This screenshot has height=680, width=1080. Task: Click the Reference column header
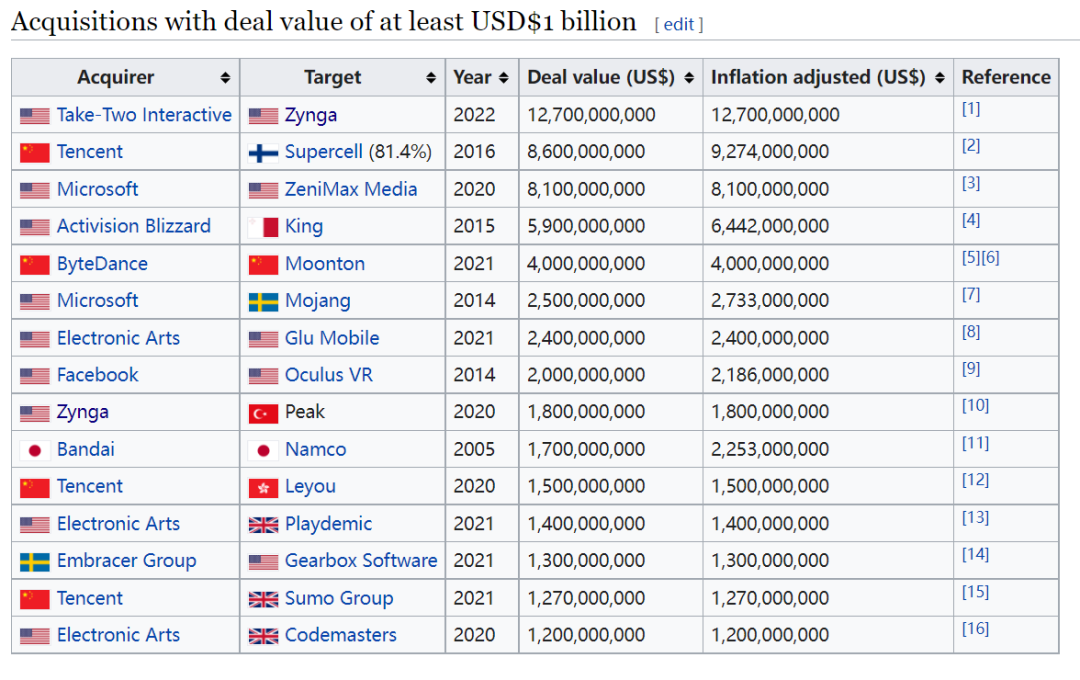pyautogui.click(x=1006, y=77)
